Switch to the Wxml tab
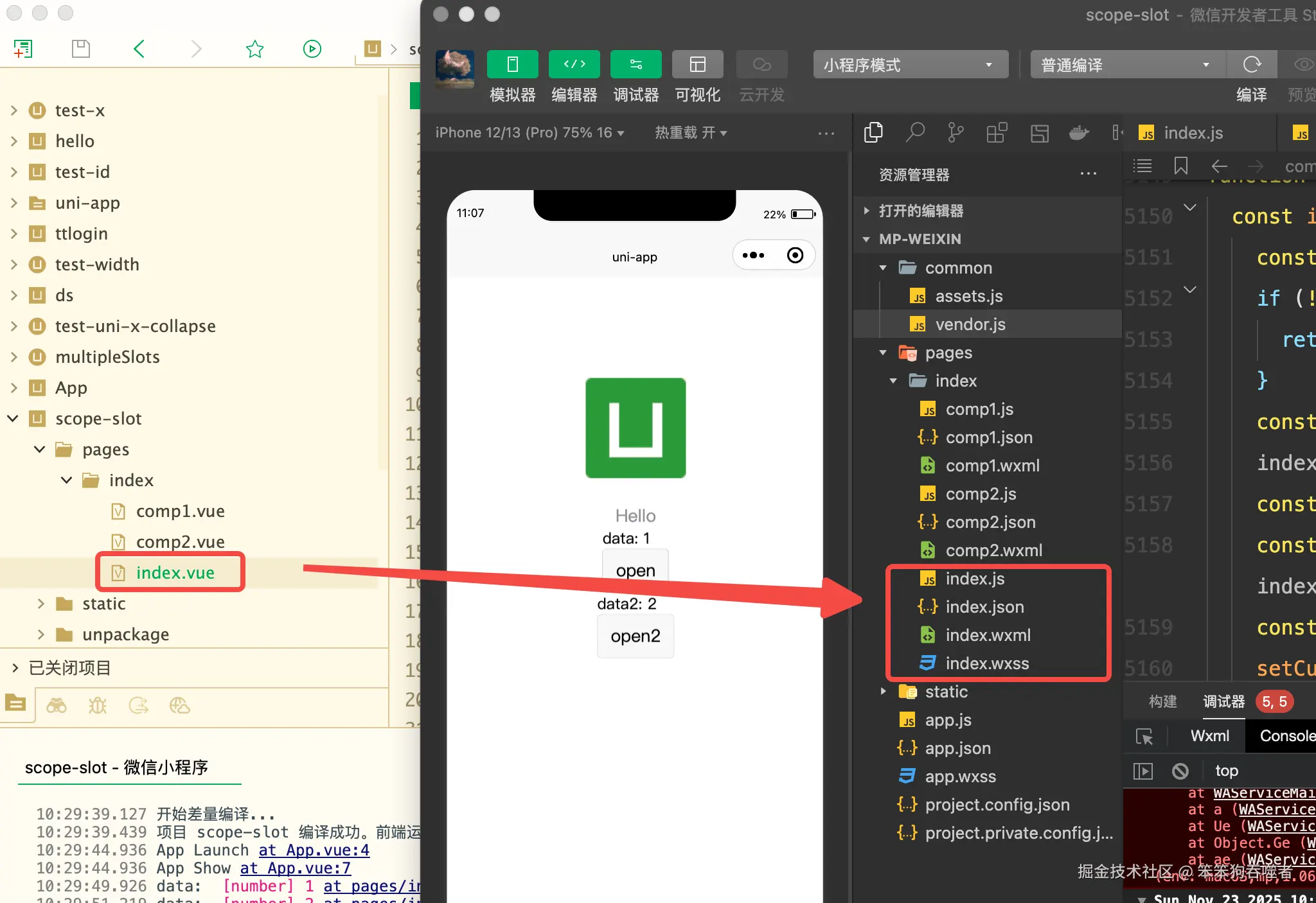The height and width of the screenshot is (903, 1316). click(1209, 736)
